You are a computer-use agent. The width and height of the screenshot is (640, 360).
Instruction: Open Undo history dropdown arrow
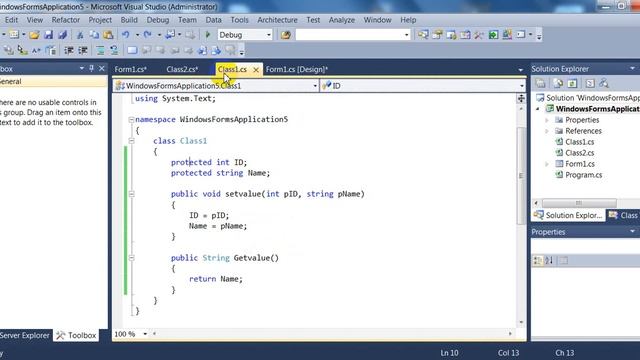(137, 35)
